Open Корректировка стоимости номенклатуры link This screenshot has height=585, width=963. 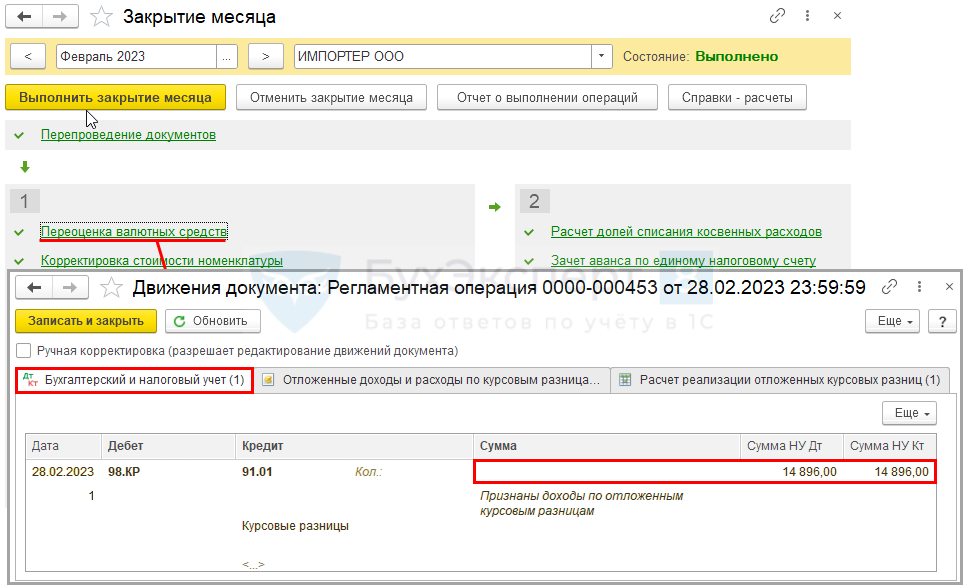[x=162, y=260]
